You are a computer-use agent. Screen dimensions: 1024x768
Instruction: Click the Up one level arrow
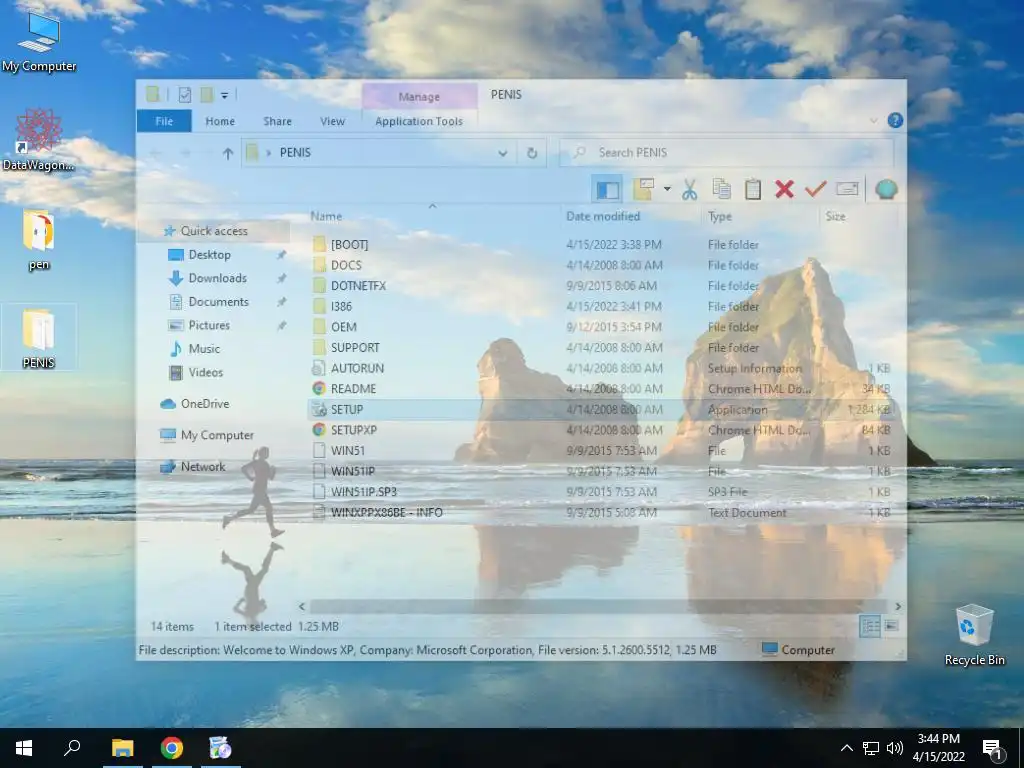(227, 153)
